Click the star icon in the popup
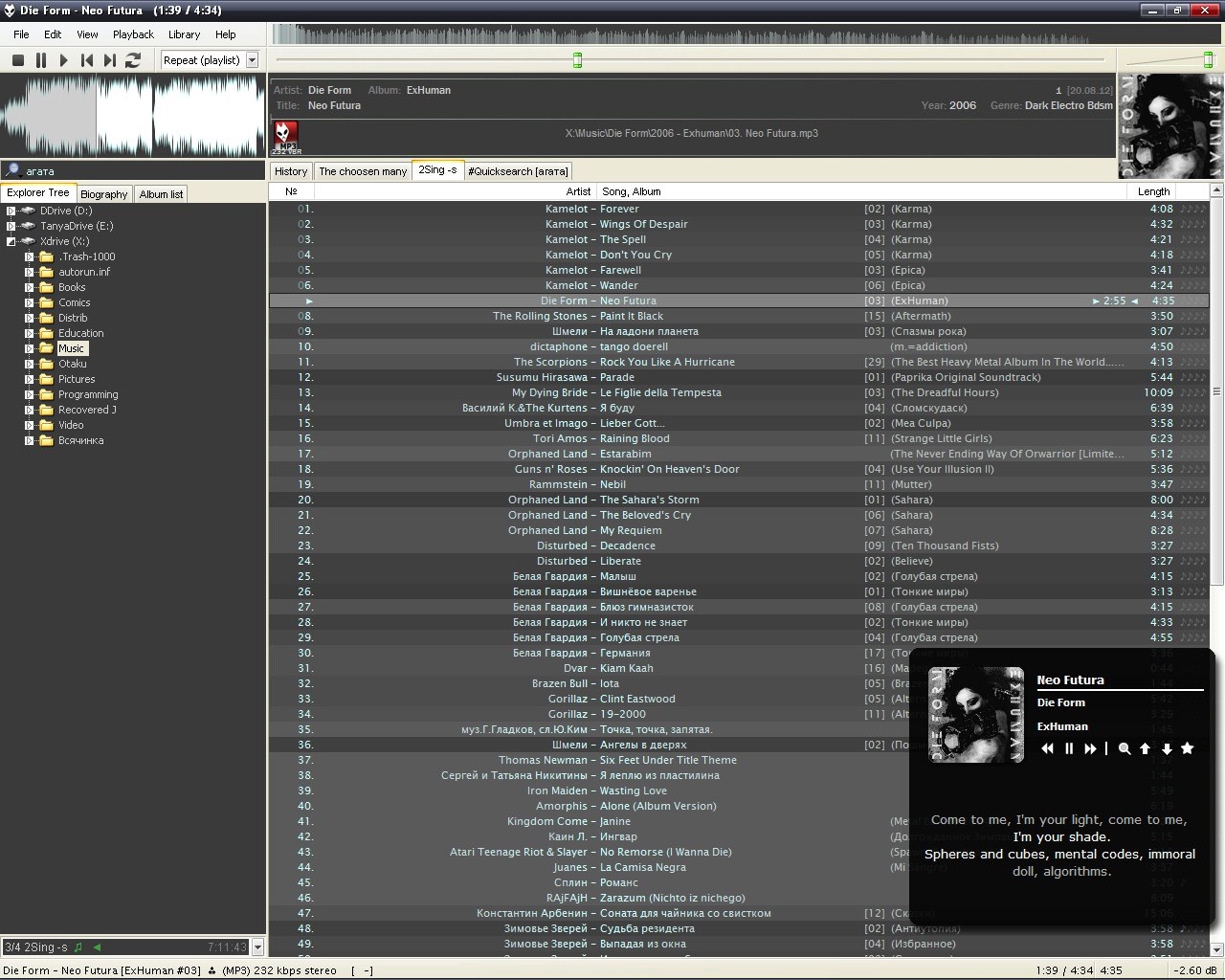Viewport: 1225px width, 980px height. 1188,748
